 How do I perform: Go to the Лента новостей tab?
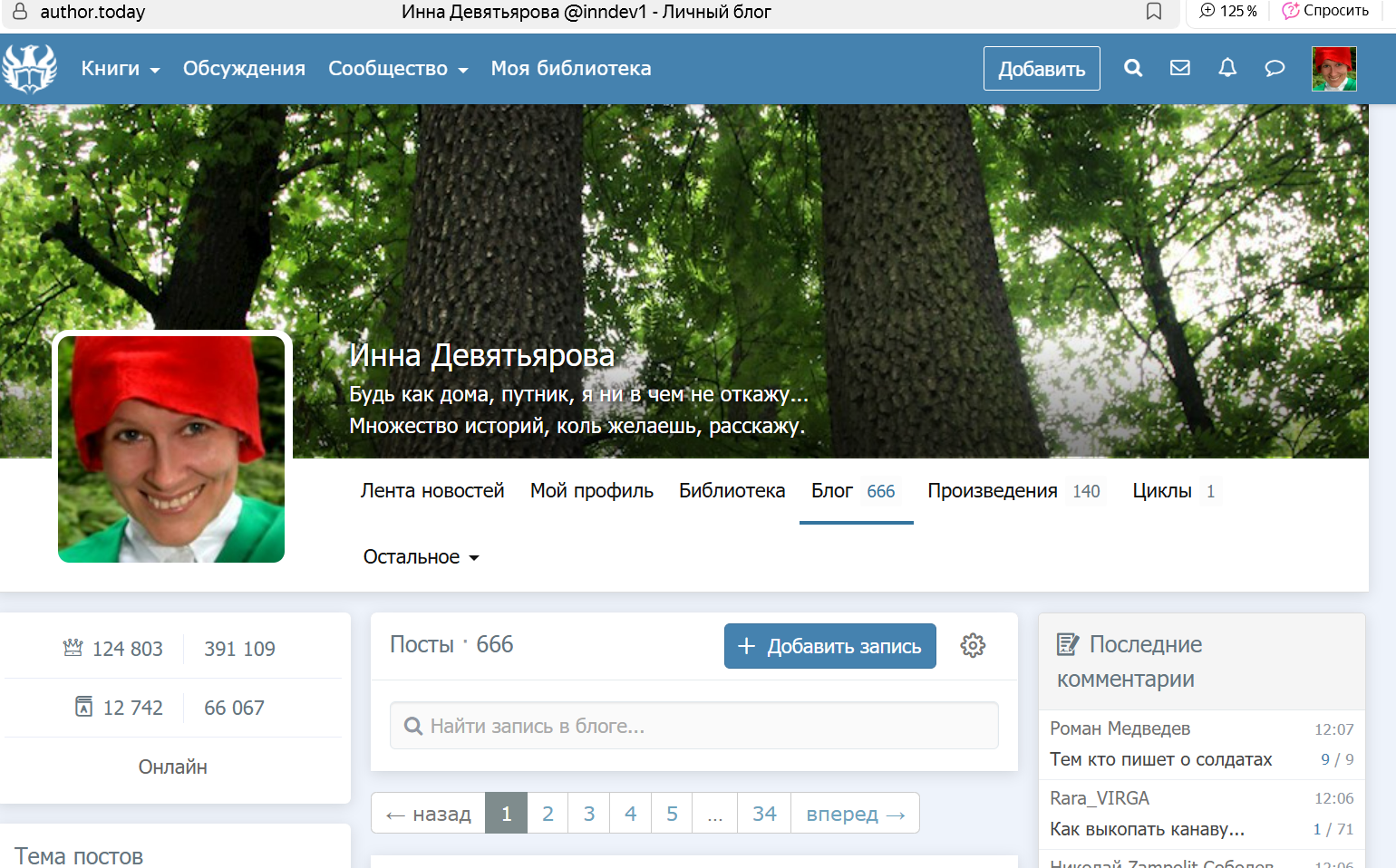click(432, 491)
